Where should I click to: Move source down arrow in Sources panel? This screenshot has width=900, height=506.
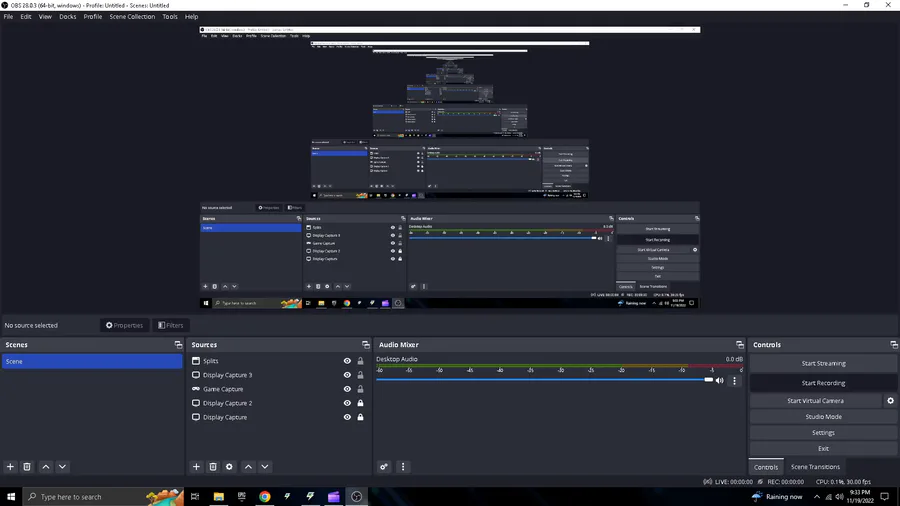click(x=265, y=467)
